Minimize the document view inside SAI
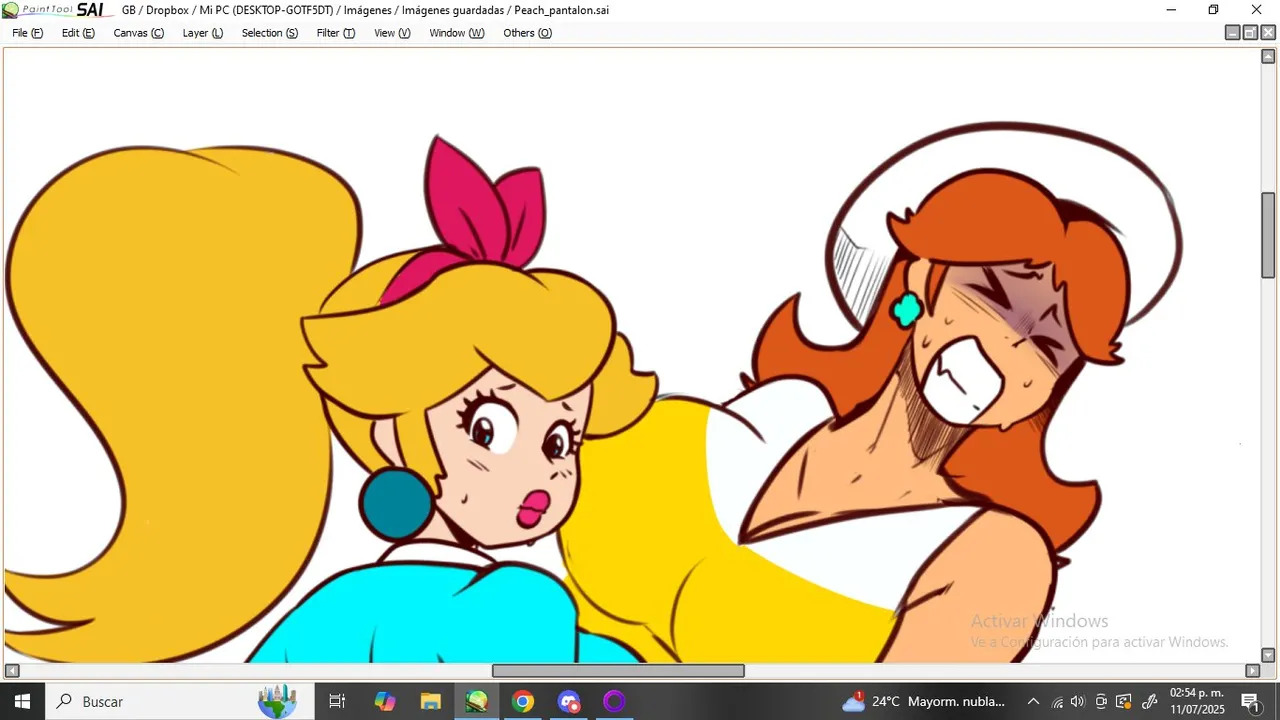 [x=1233, y=33]
